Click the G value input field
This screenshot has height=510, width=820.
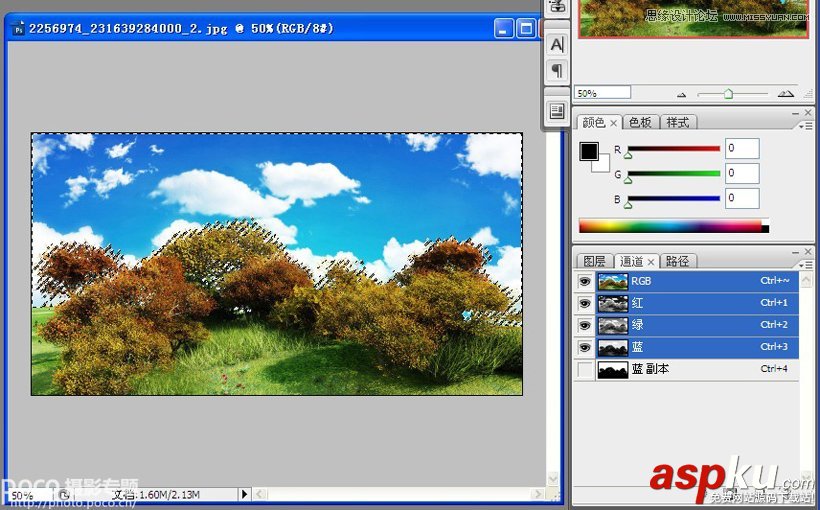(x=742, y=173)
